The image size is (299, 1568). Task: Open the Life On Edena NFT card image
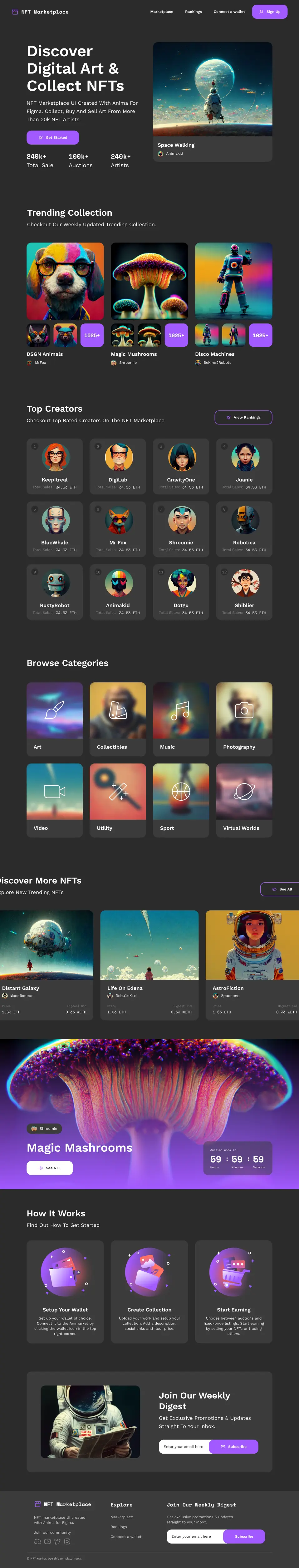point(149,945)
